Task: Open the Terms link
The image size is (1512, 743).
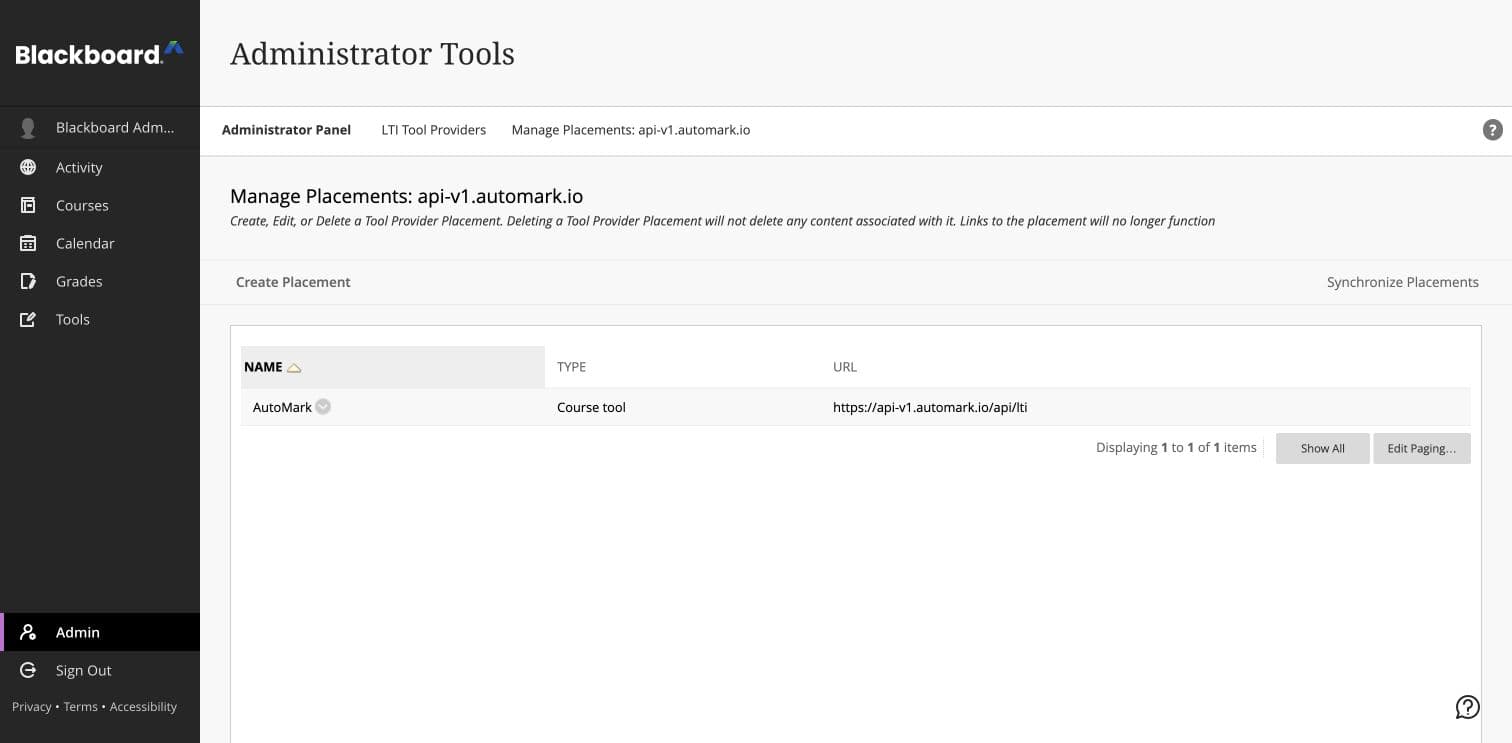Action: [x=81, y=706]
